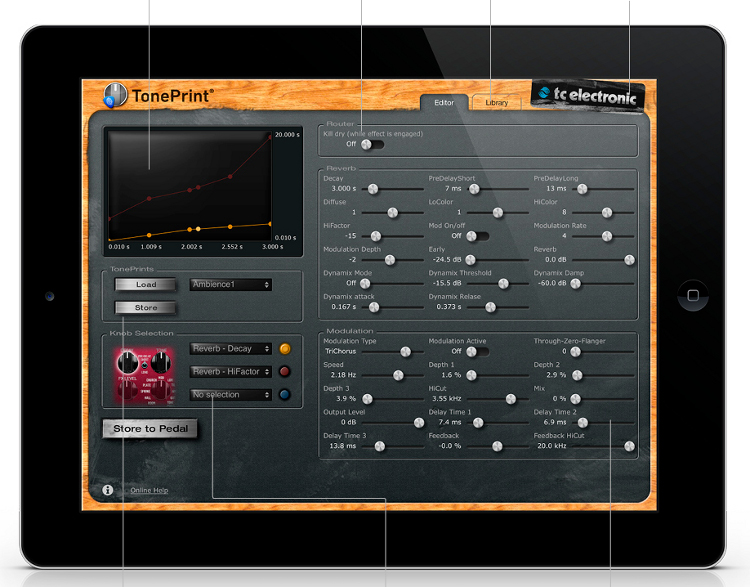Viewport: 750px width, 587px height.
Task: Click the orange curve point at 1.009 s
Action: [149, 235]
